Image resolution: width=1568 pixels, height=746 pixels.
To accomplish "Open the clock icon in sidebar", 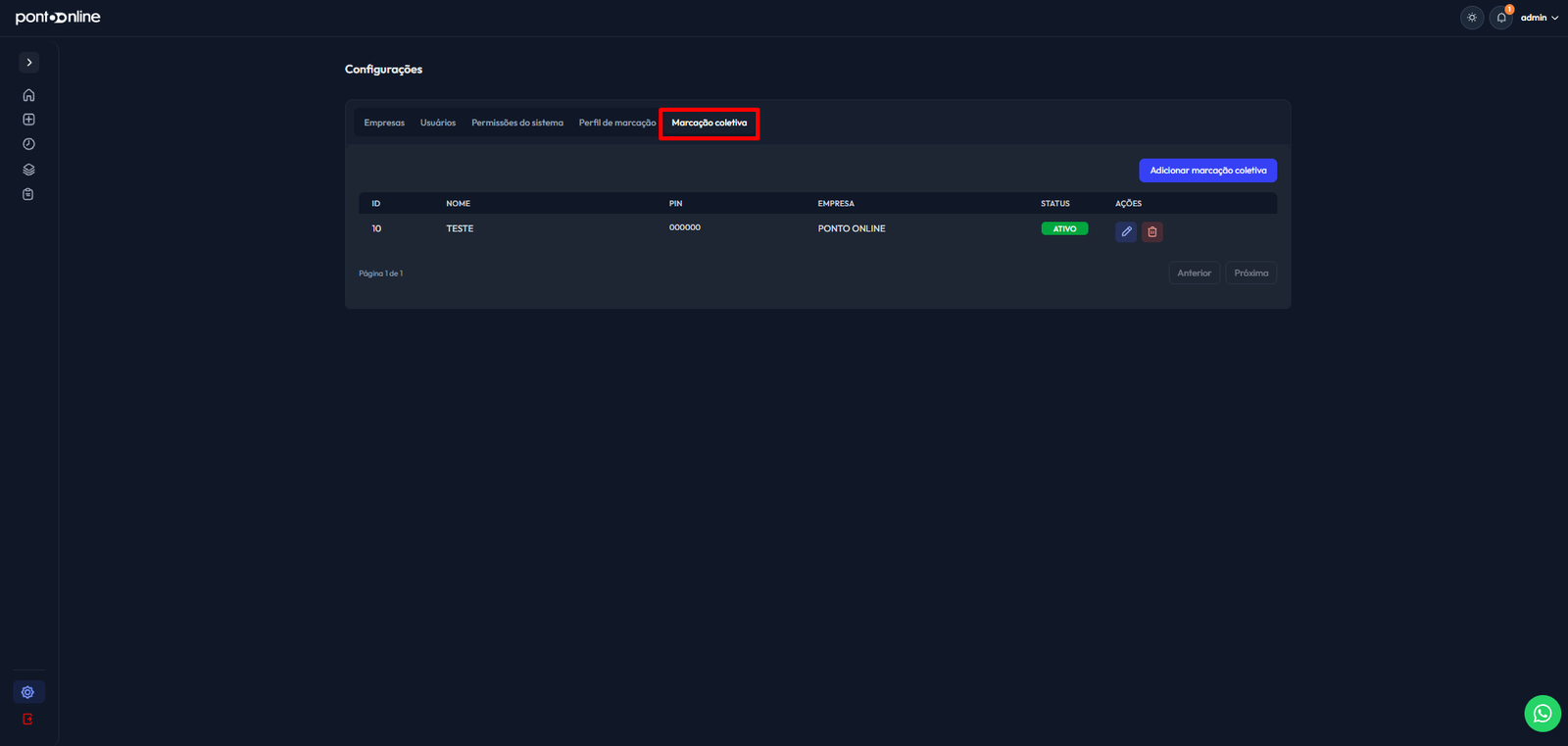I will click(x=28, y=144).
